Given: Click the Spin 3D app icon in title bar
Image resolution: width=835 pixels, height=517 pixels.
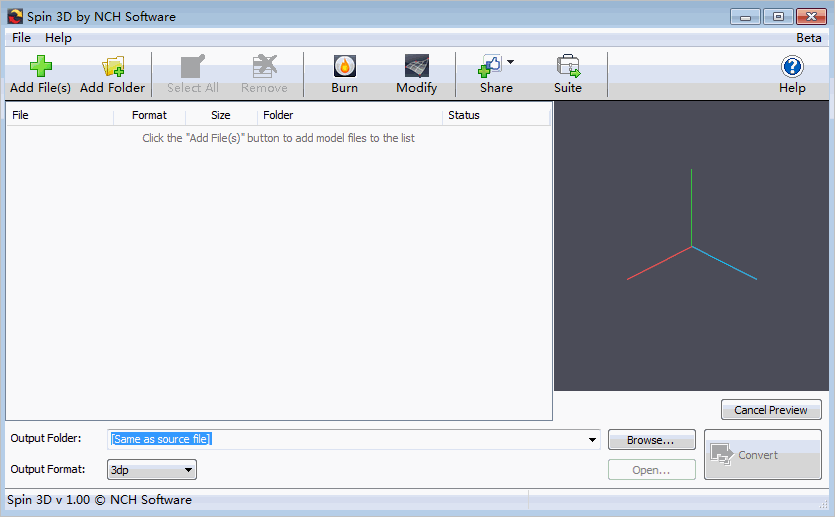Looking at the screenshot, I should tap(15, 17).
